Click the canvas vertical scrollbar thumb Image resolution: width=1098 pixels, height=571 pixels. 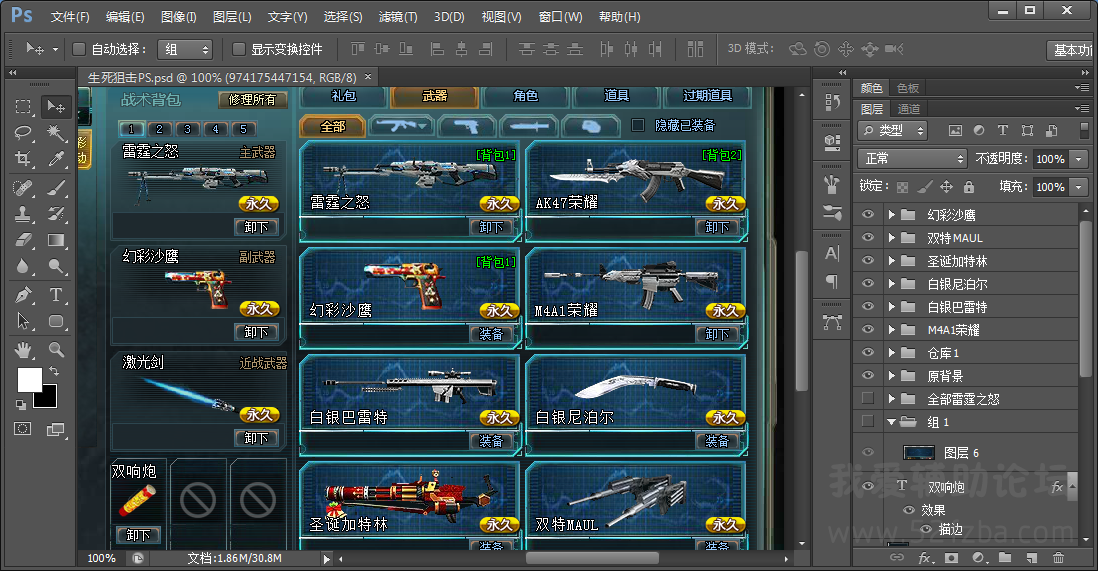click(x=802, y=320)
